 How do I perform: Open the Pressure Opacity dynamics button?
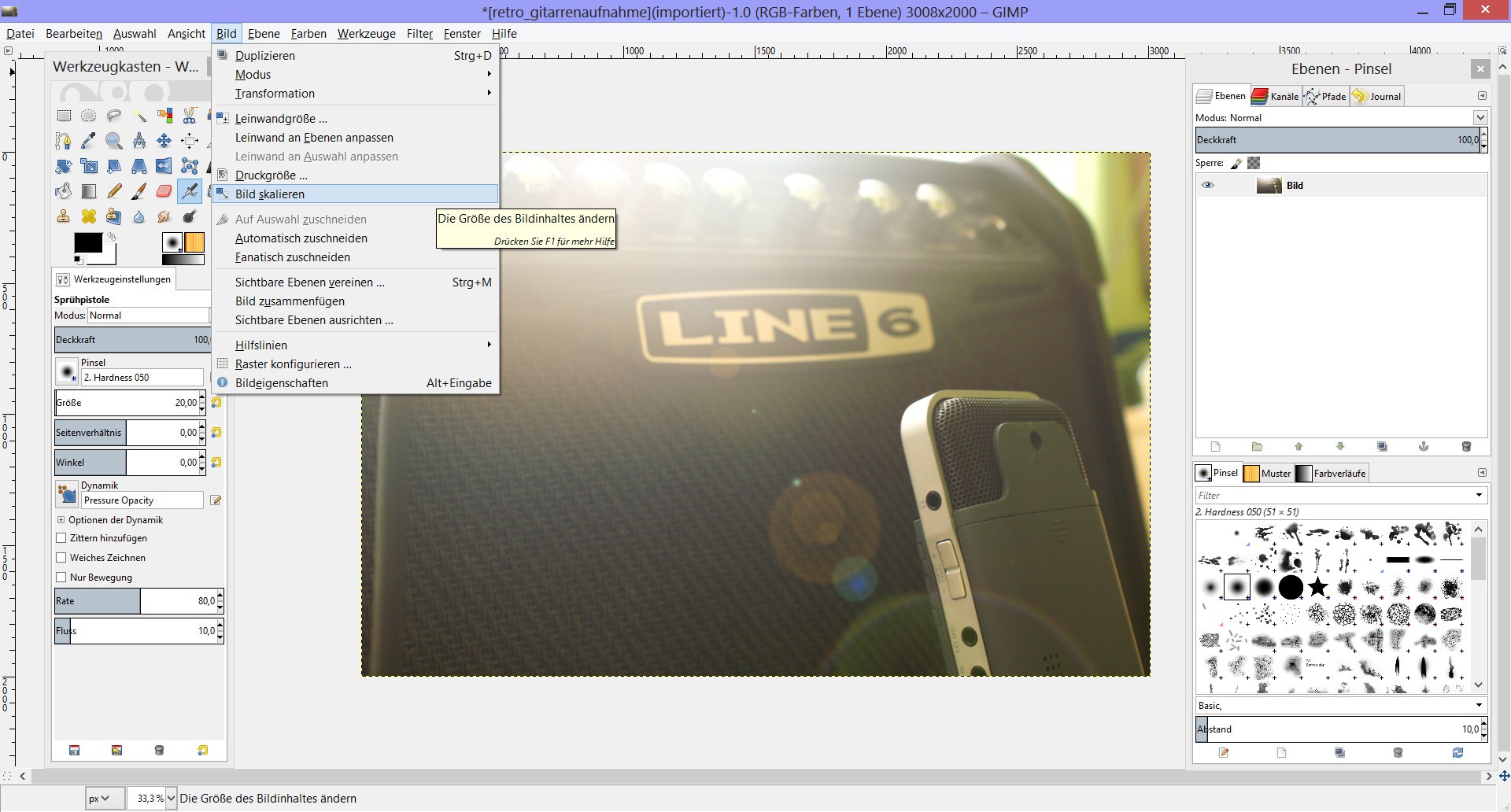[x=67, y=495]
